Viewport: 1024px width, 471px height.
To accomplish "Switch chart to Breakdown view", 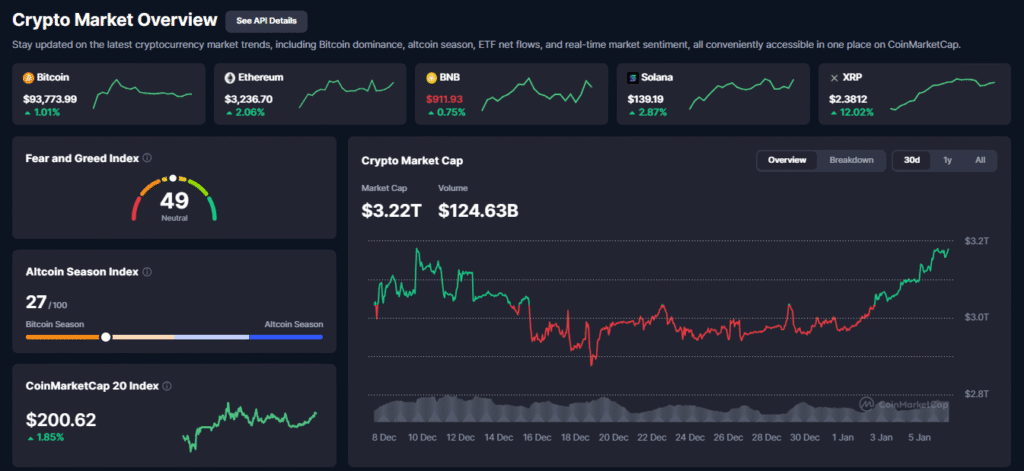I will (x=851, y=160).
